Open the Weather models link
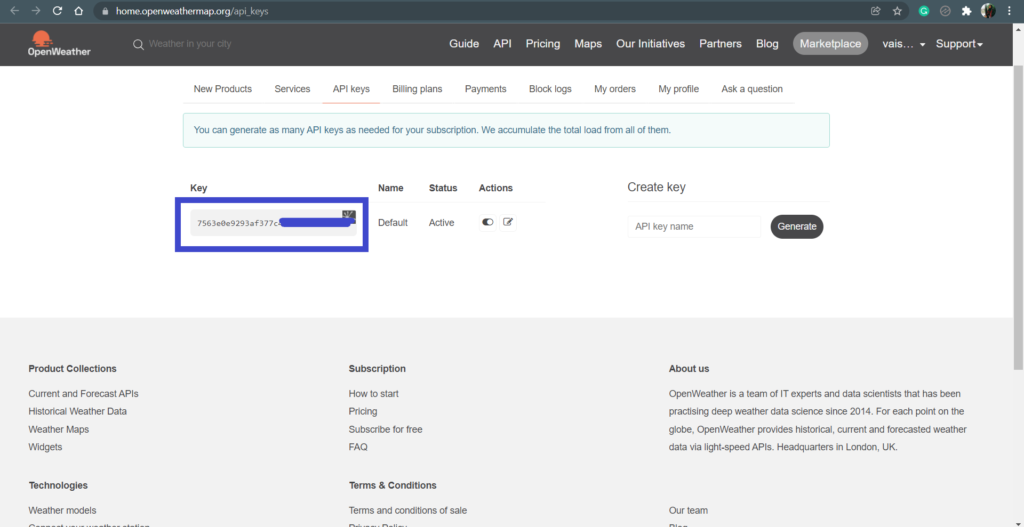The height and width of the screenshot is (527, 1024). (x=62, y=510)
